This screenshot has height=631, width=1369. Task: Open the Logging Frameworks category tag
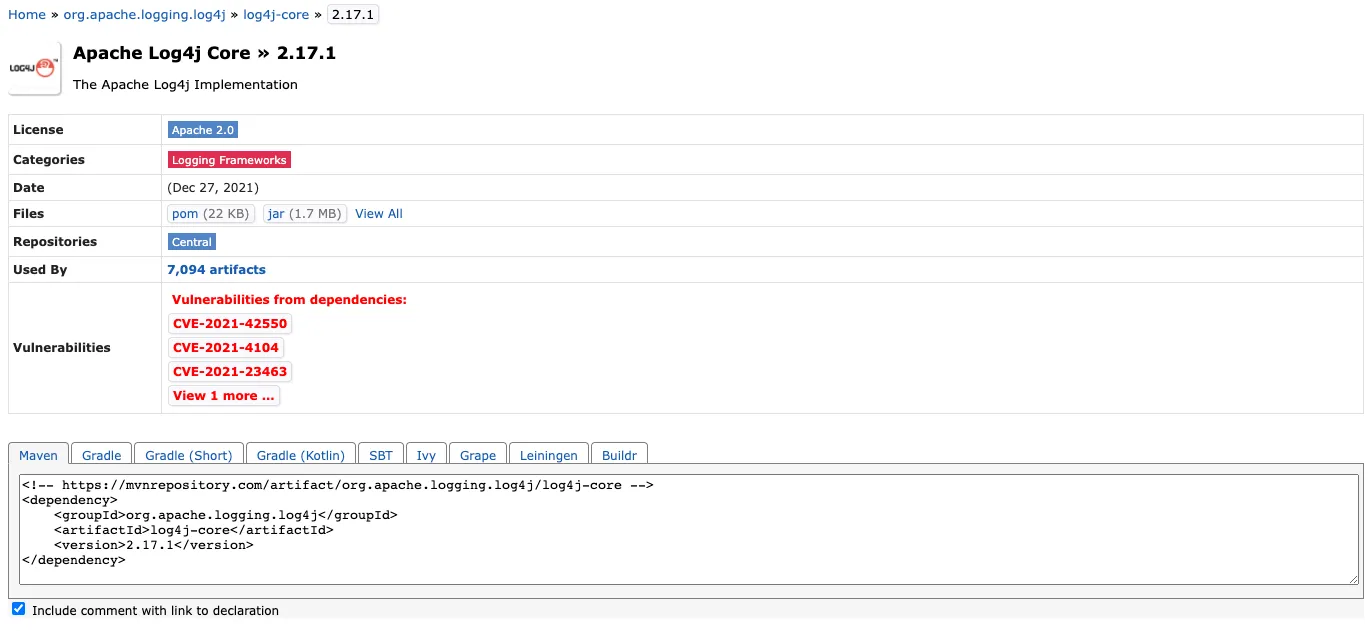point(229,160)
